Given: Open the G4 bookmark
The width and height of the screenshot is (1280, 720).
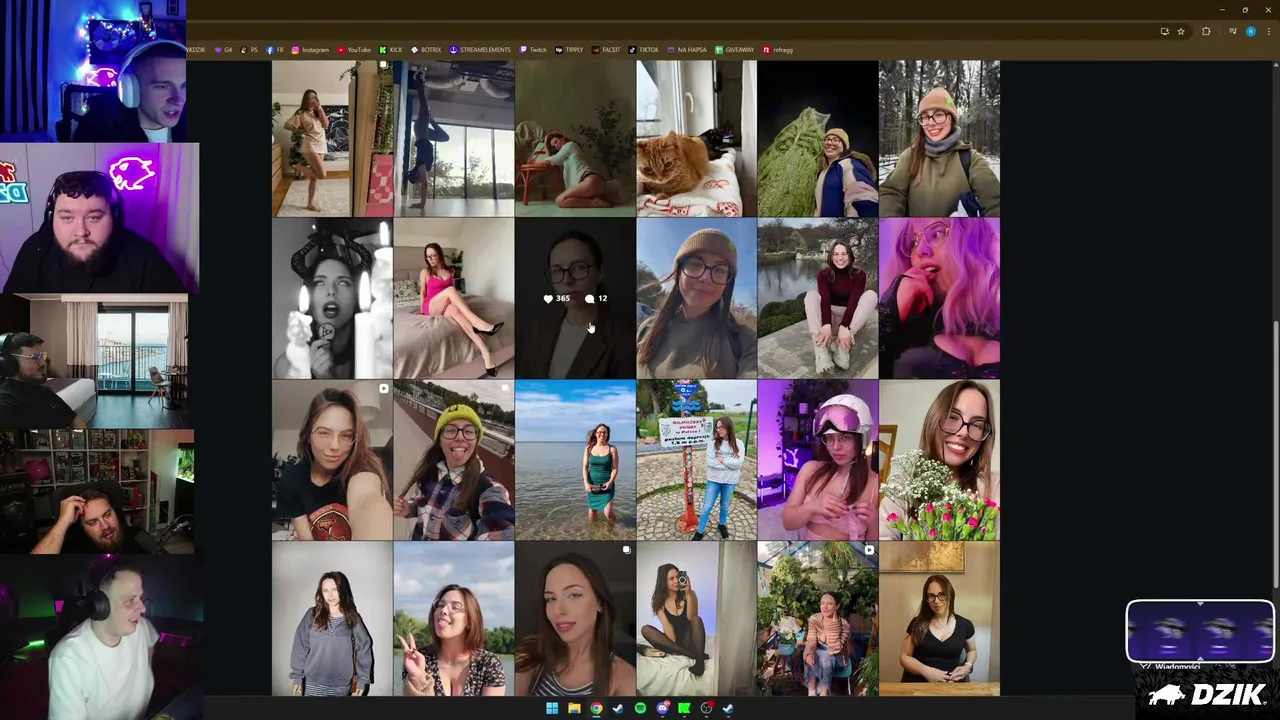Looking at the screenshot, I should [x=223, y=49].
